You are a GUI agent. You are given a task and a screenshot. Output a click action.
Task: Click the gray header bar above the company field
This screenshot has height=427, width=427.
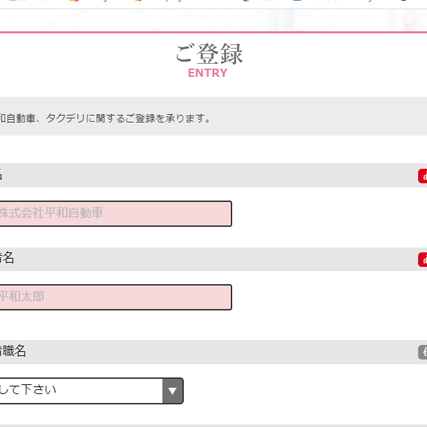click(213, 175)
